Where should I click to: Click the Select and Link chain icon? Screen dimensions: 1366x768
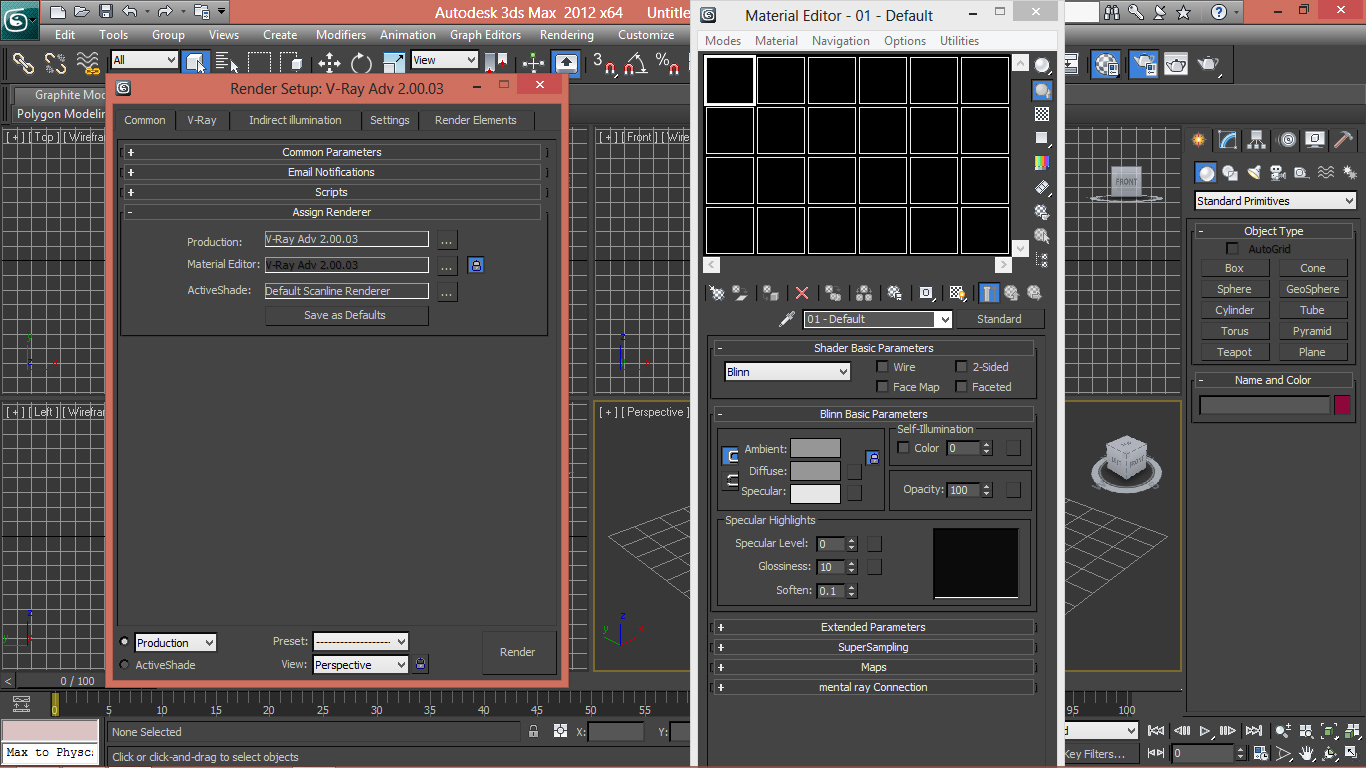coord(23,63)
